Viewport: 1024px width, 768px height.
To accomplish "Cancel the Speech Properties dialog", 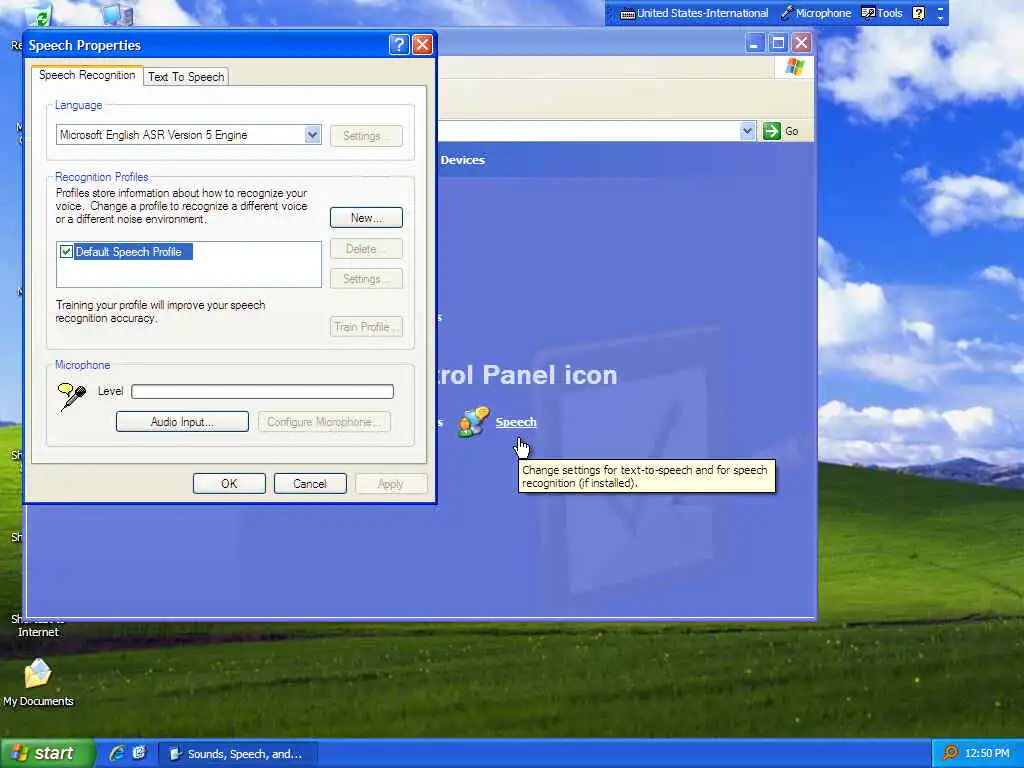I will [x=310, y=484].
